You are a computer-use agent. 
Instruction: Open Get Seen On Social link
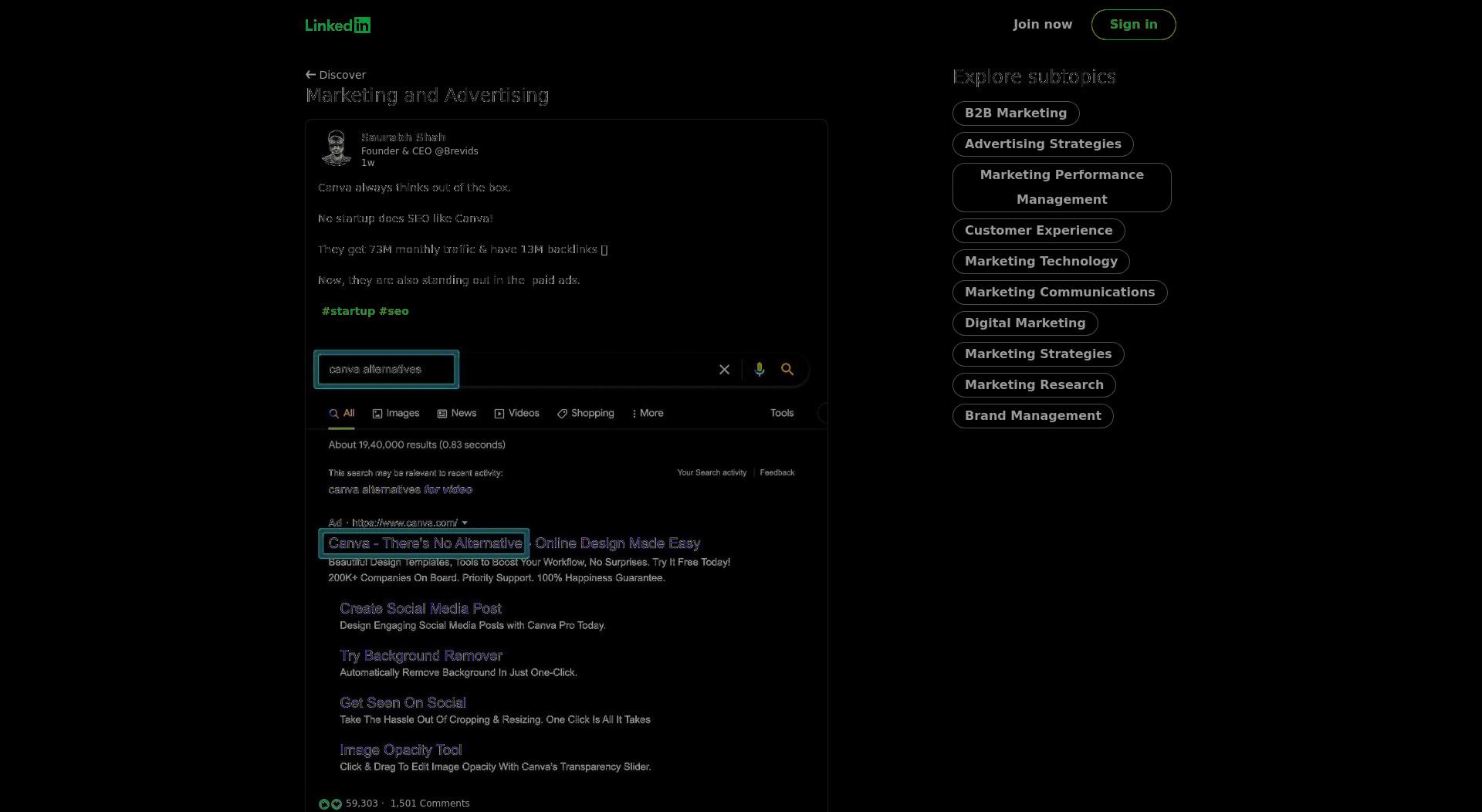[x=403, y=703]
